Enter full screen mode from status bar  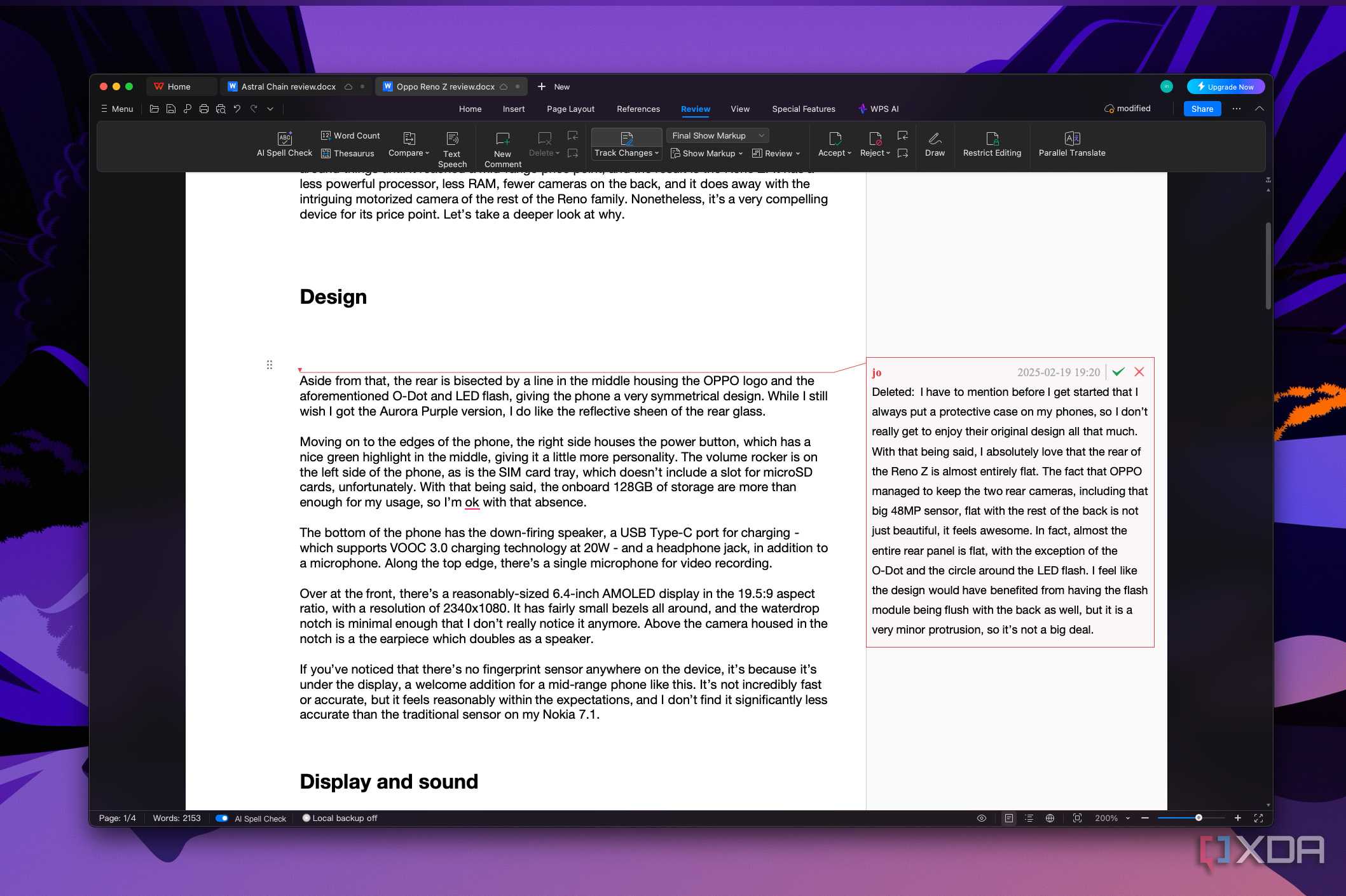1258,818
